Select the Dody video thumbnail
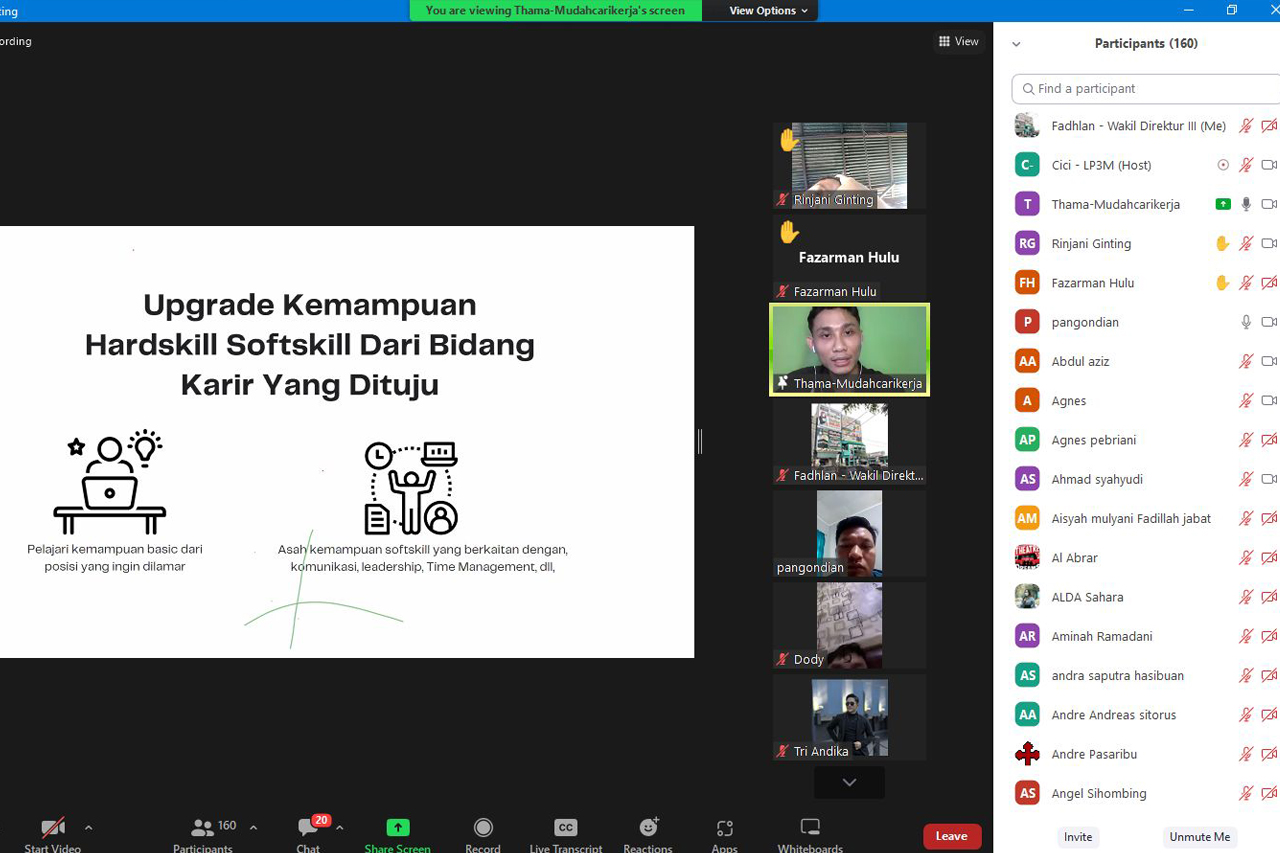The image size is (1280, 853). coord(849,625)
